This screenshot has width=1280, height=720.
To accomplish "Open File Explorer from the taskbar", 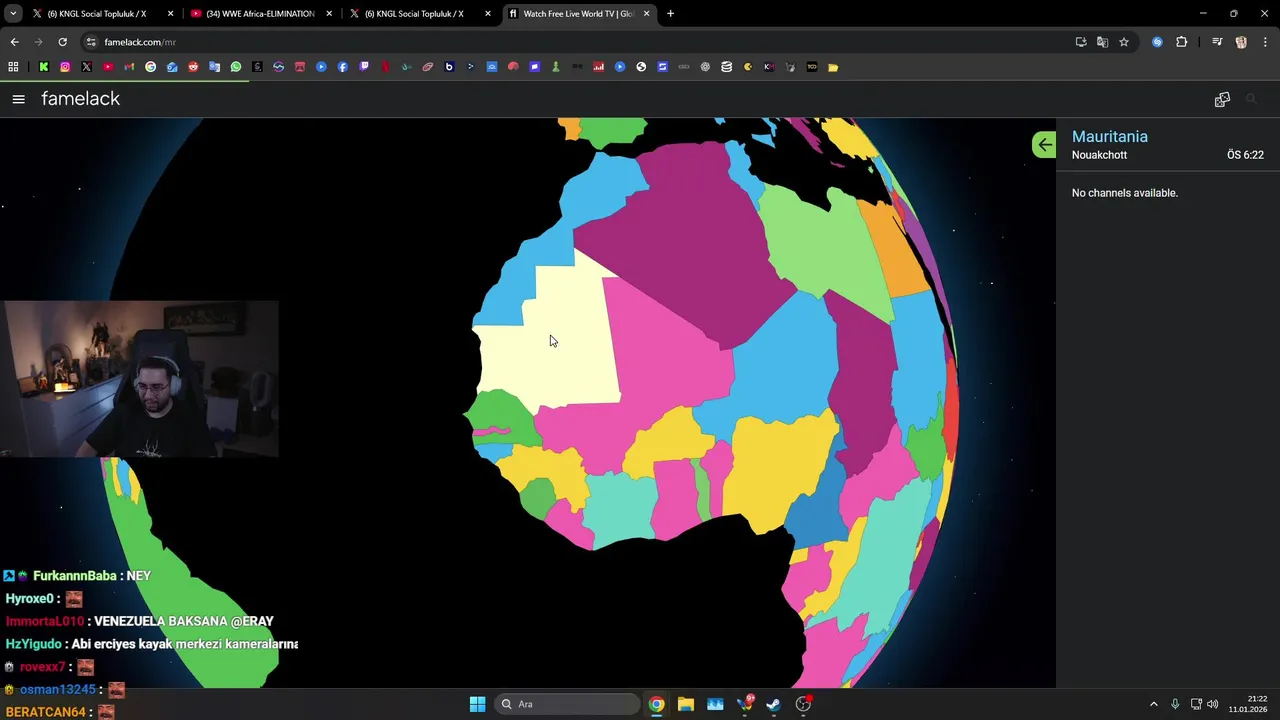I will click(685, 704).
